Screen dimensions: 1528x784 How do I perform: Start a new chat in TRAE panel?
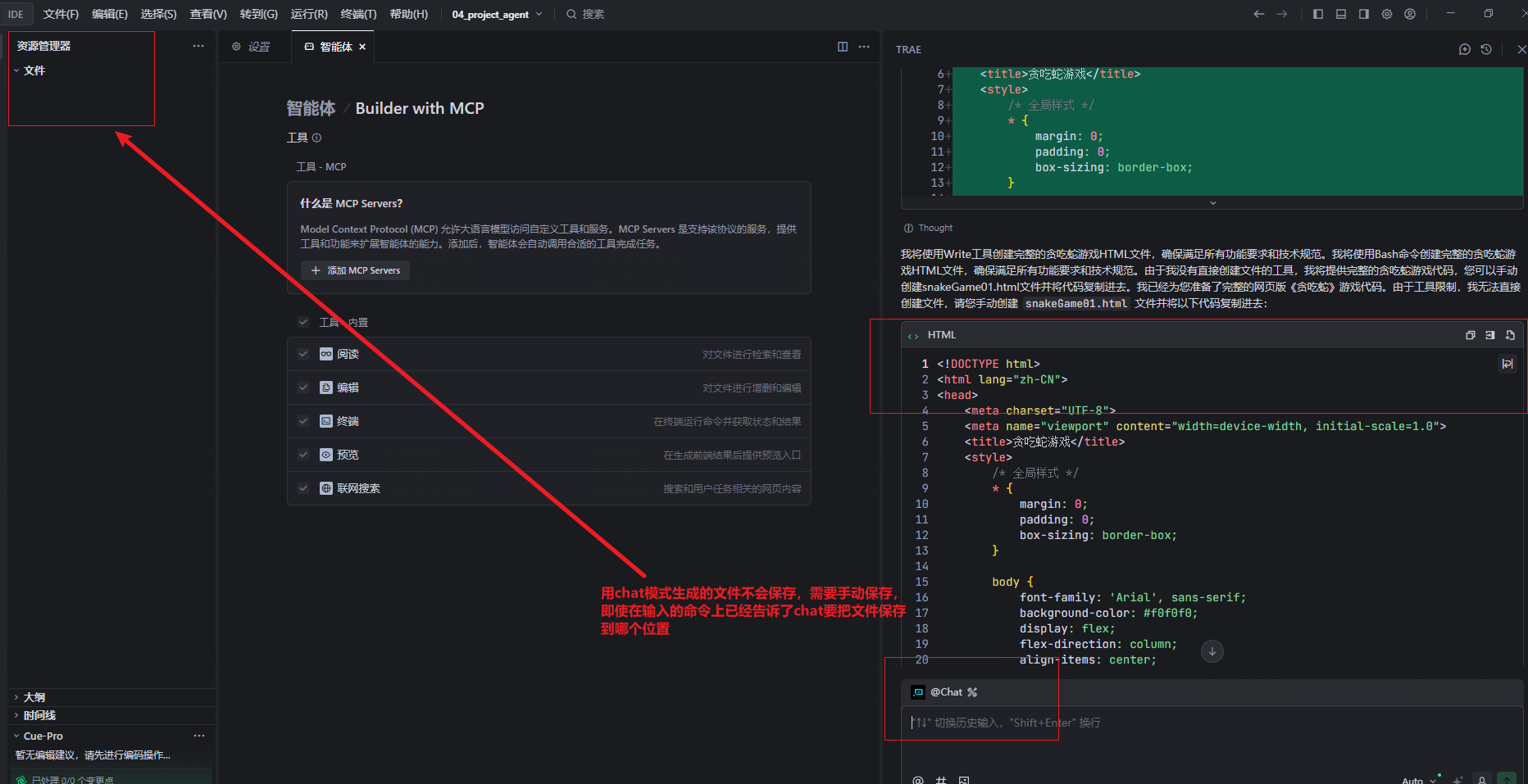coord(1465,49)
